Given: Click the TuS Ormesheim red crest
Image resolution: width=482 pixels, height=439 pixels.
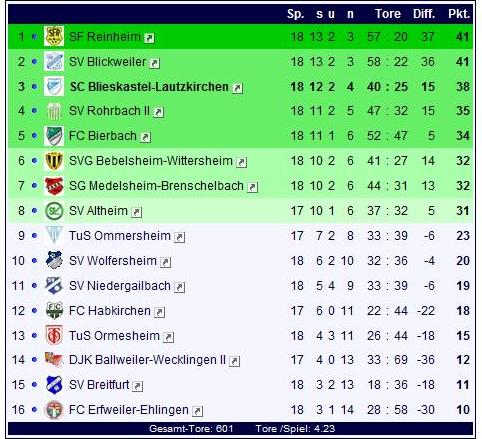Looking at the screenshot, I should (x=54, y=335).
